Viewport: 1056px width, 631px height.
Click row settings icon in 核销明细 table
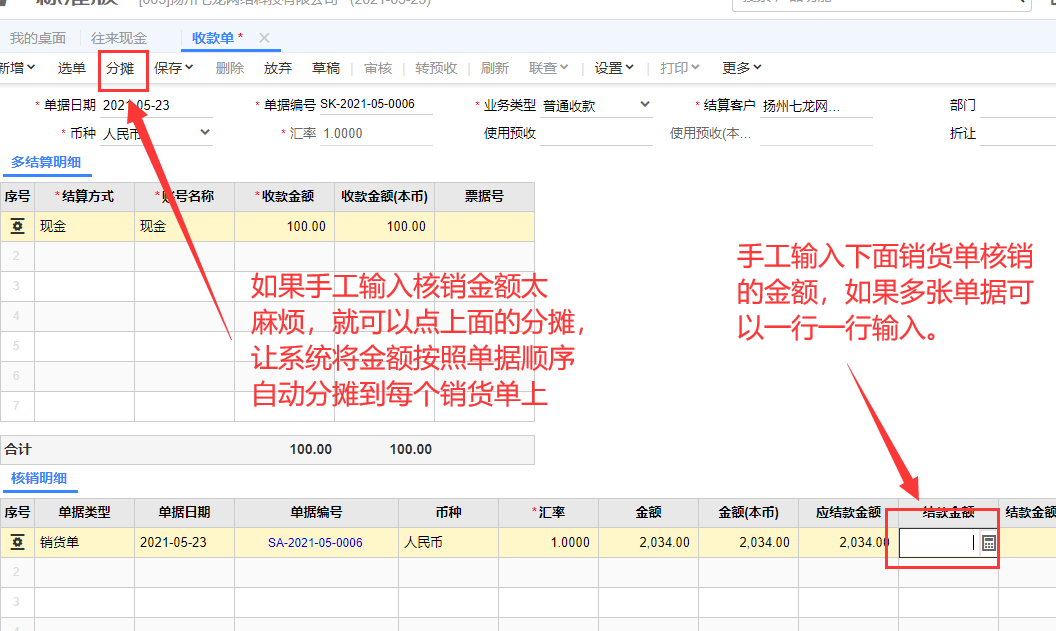[x=17, y=543]
